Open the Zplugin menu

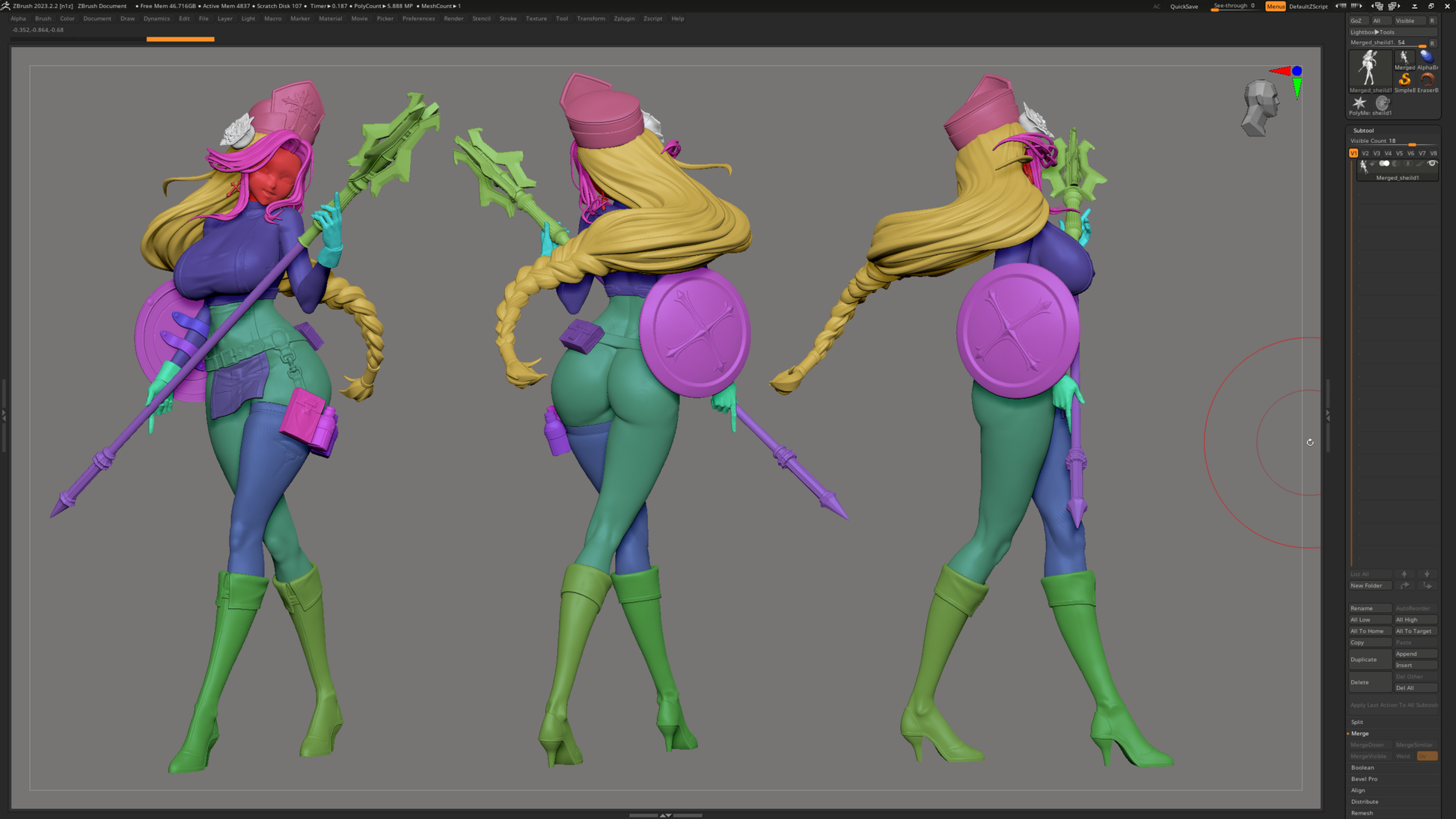point(623,19)
